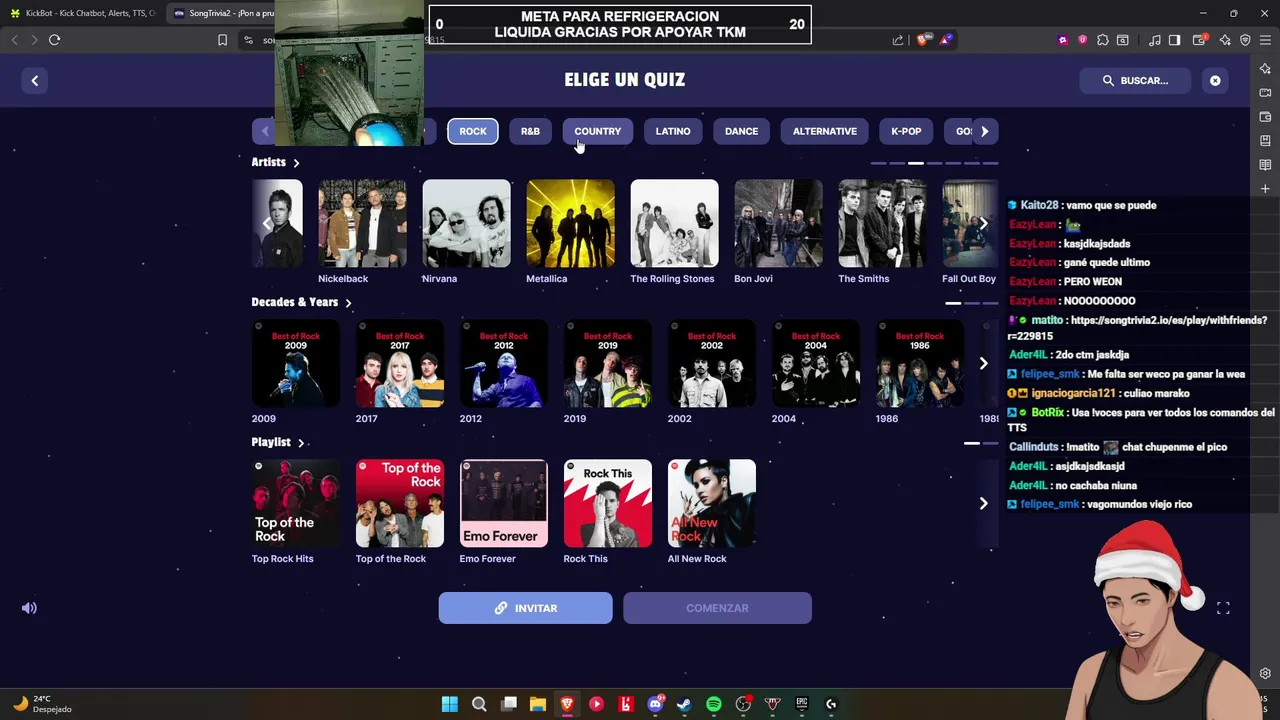The height and width of the screenshot is (720, 1280).
Task: Show next playlists with right arrow
Action: click(983, 503)
